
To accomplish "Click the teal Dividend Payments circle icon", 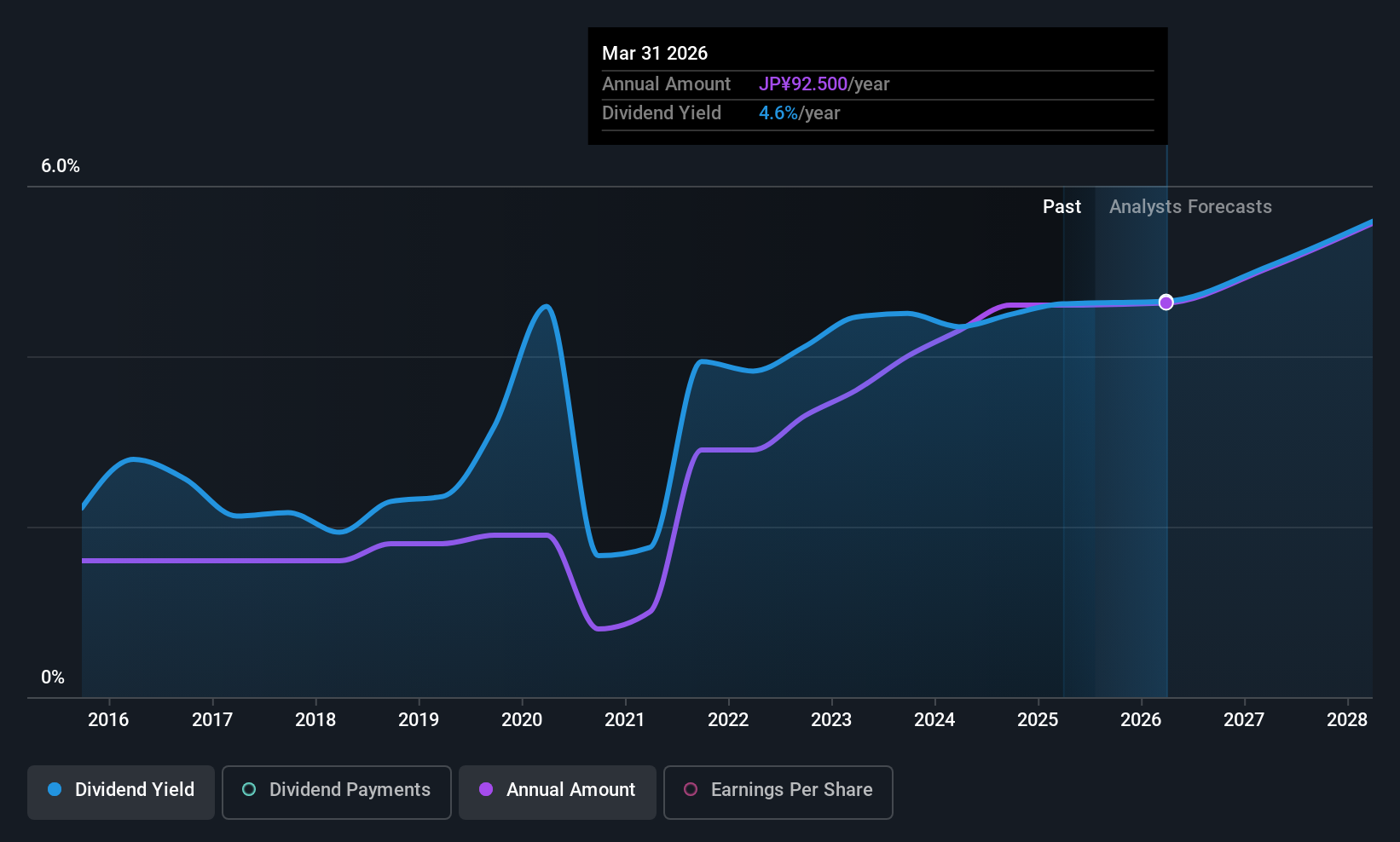I will coord(249,789).
